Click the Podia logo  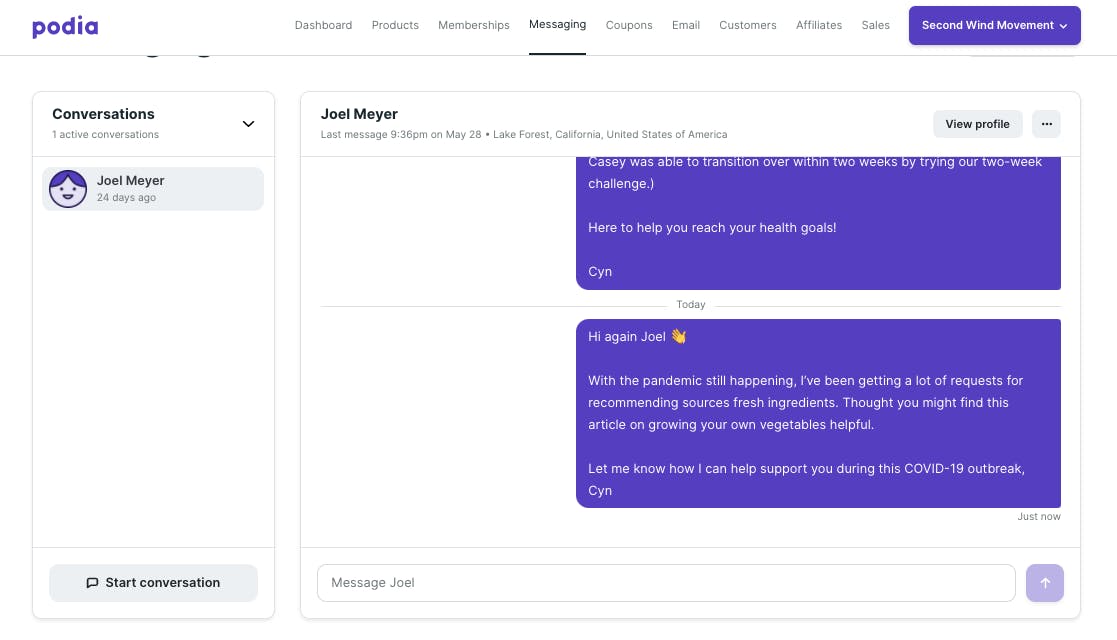[x=65, y=26]
